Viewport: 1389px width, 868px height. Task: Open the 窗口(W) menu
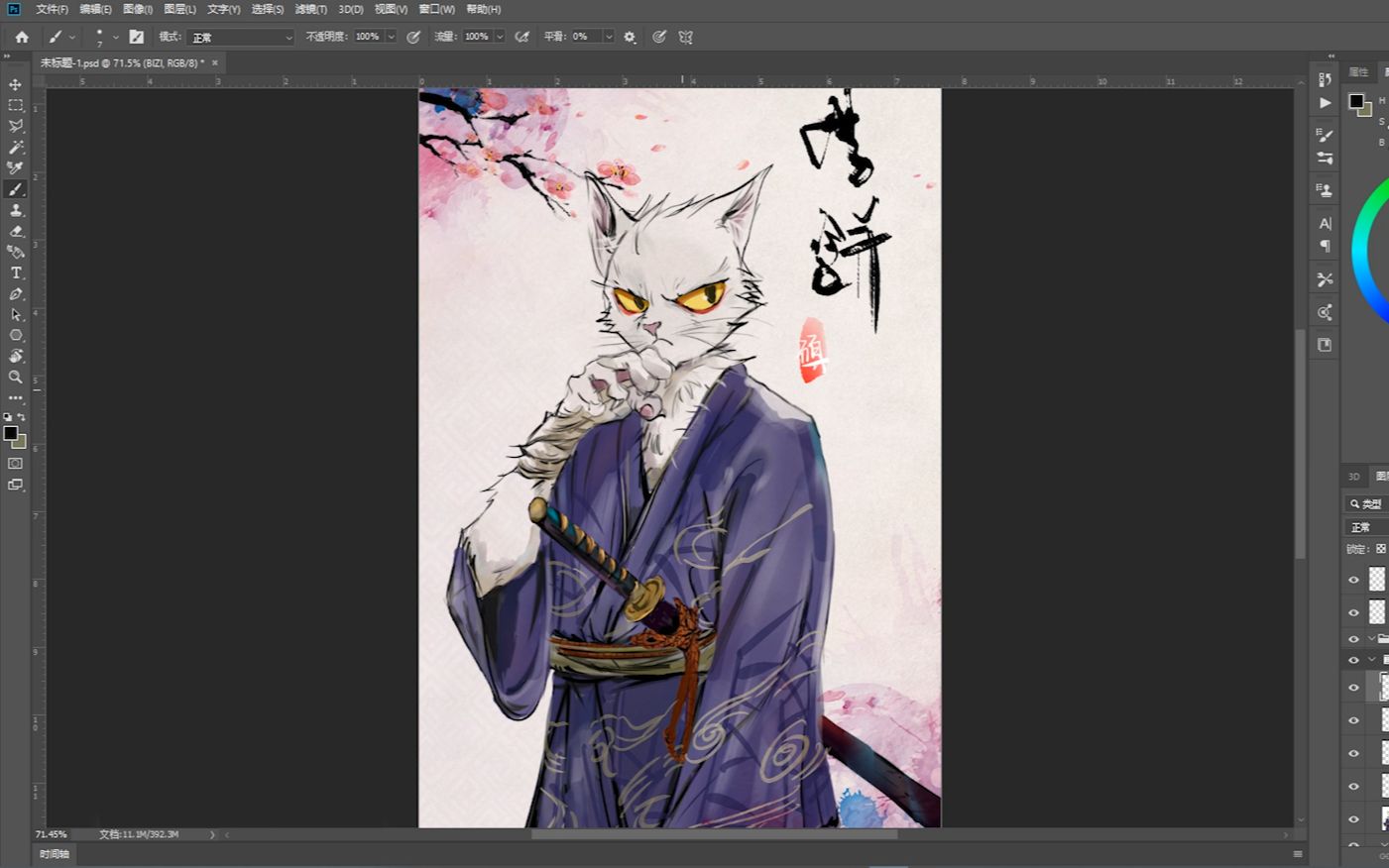click(x=436, y=9)
